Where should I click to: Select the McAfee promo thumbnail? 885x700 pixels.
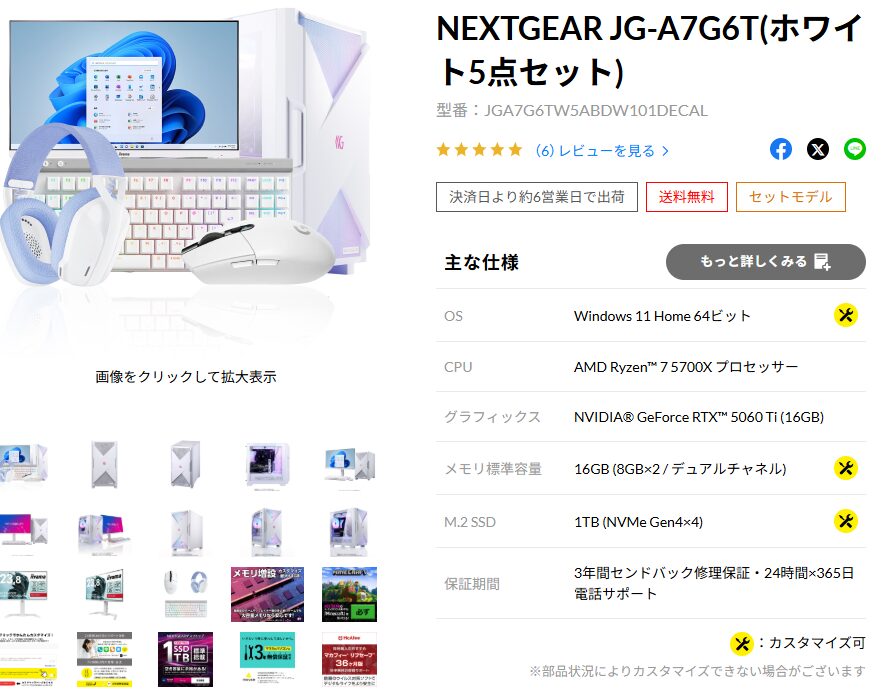349,659
